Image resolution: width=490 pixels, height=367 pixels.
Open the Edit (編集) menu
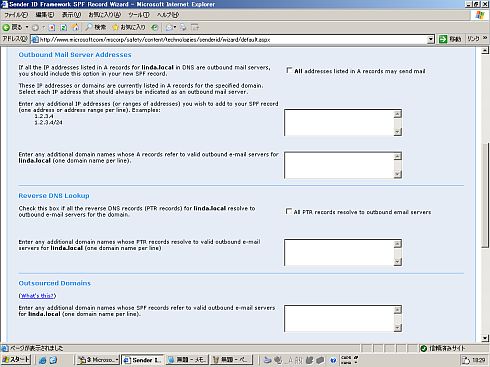point(45,15)
